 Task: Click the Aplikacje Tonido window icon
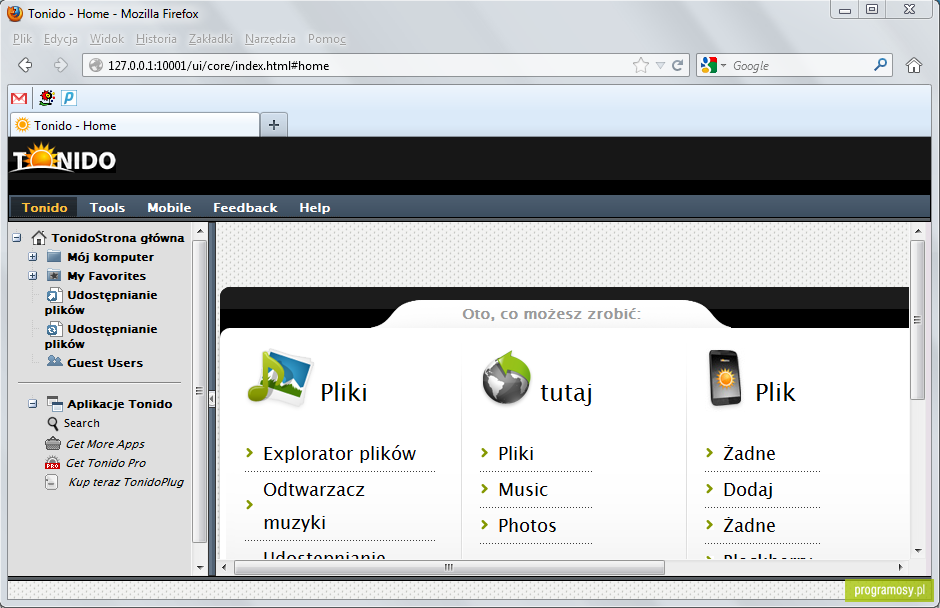pyautogui.click(x=55, y=404)
